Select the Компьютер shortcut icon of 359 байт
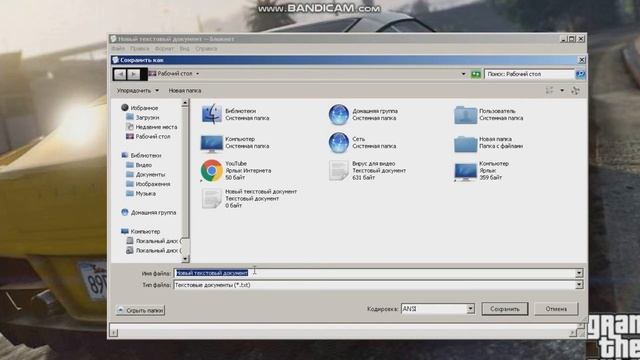 (x=465, y=171)
